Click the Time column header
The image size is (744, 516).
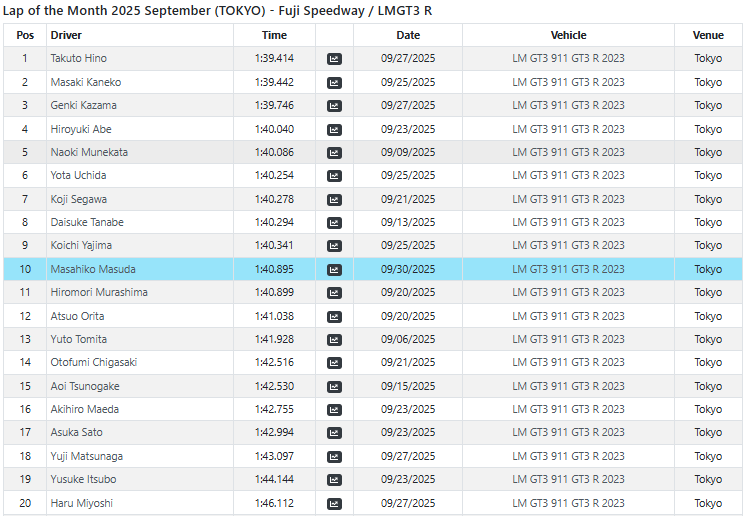tap(274, 35)
